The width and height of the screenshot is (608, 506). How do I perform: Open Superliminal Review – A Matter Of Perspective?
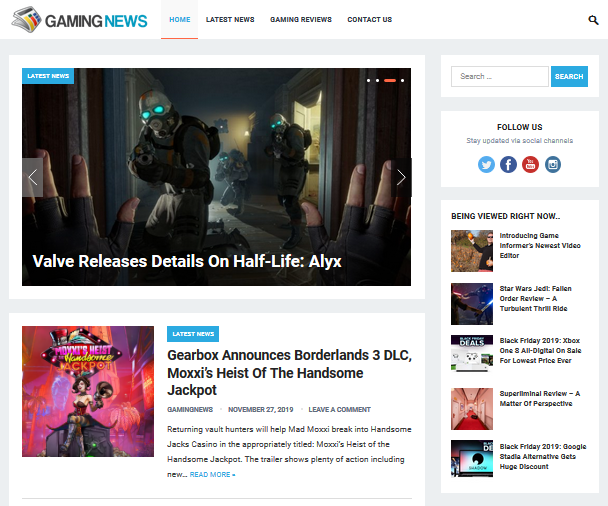click(x=540, y=399)
